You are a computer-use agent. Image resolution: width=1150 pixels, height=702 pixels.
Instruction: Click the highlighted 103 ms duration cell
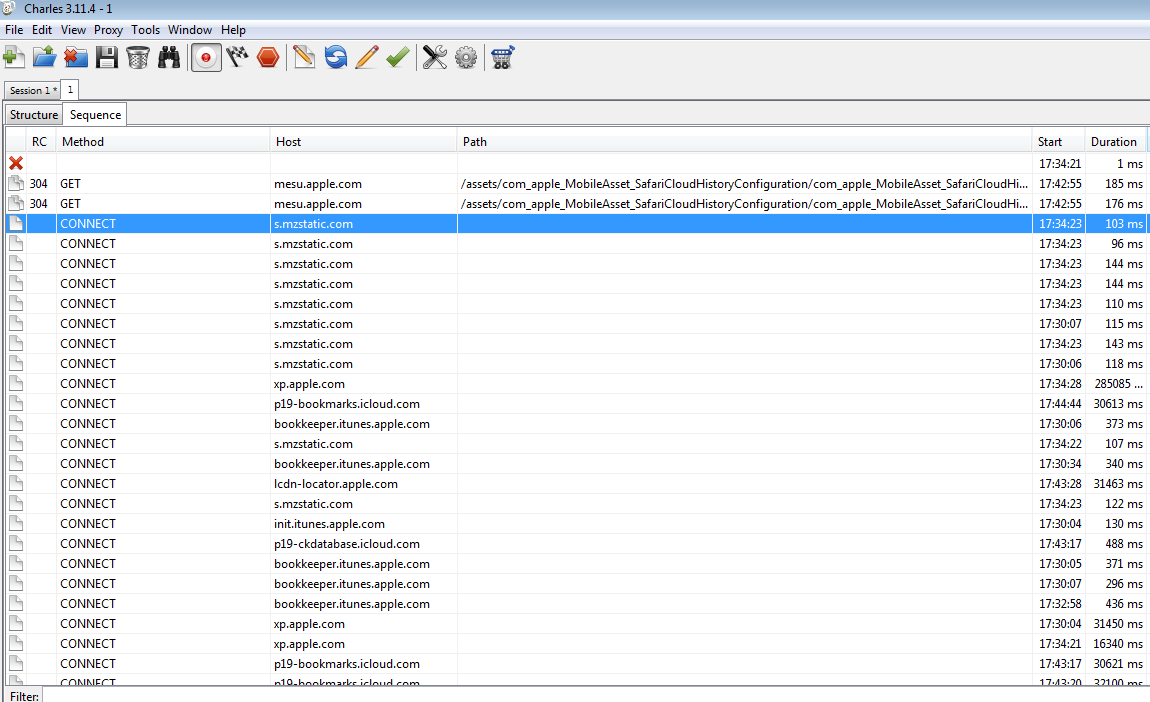tap(1116, 224)
